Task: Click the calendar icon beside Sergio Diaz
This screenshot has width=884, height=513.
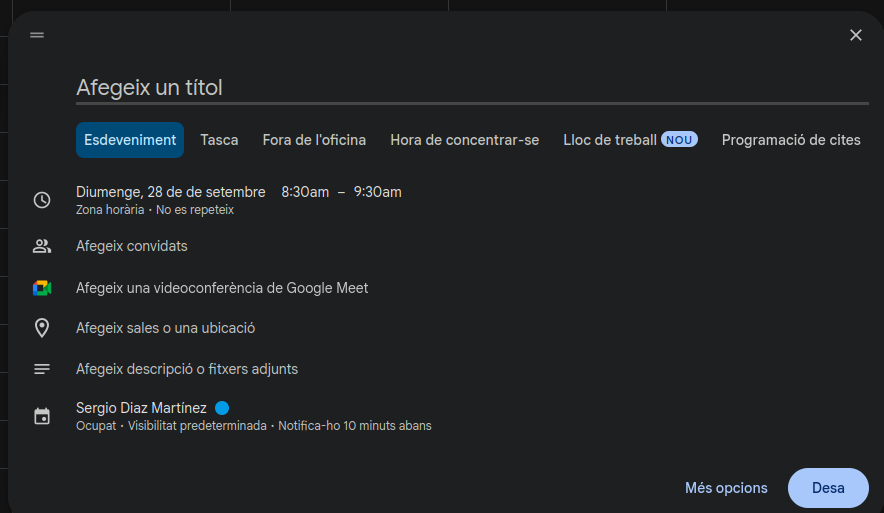Action: (42, 416)
